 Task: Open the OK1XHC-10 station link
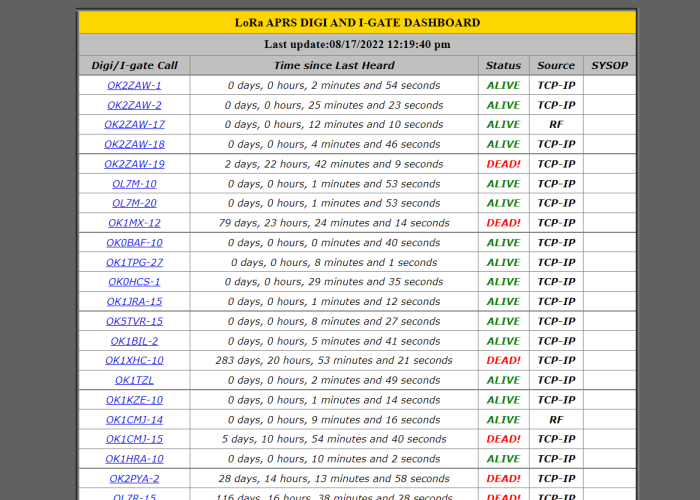(x=134, y=361)
